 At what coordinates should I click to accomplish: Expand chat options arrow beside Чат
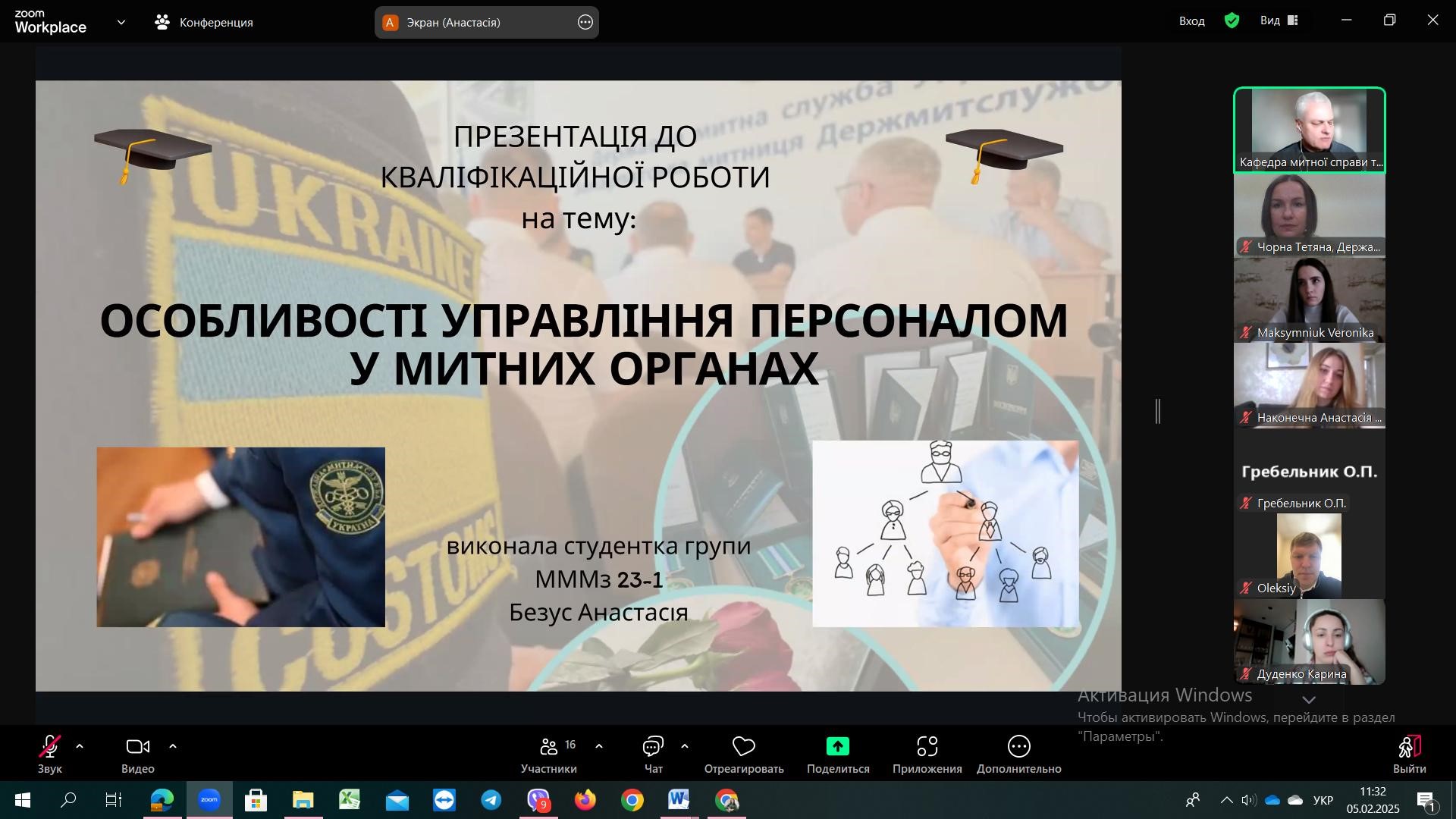pos(685,747)
